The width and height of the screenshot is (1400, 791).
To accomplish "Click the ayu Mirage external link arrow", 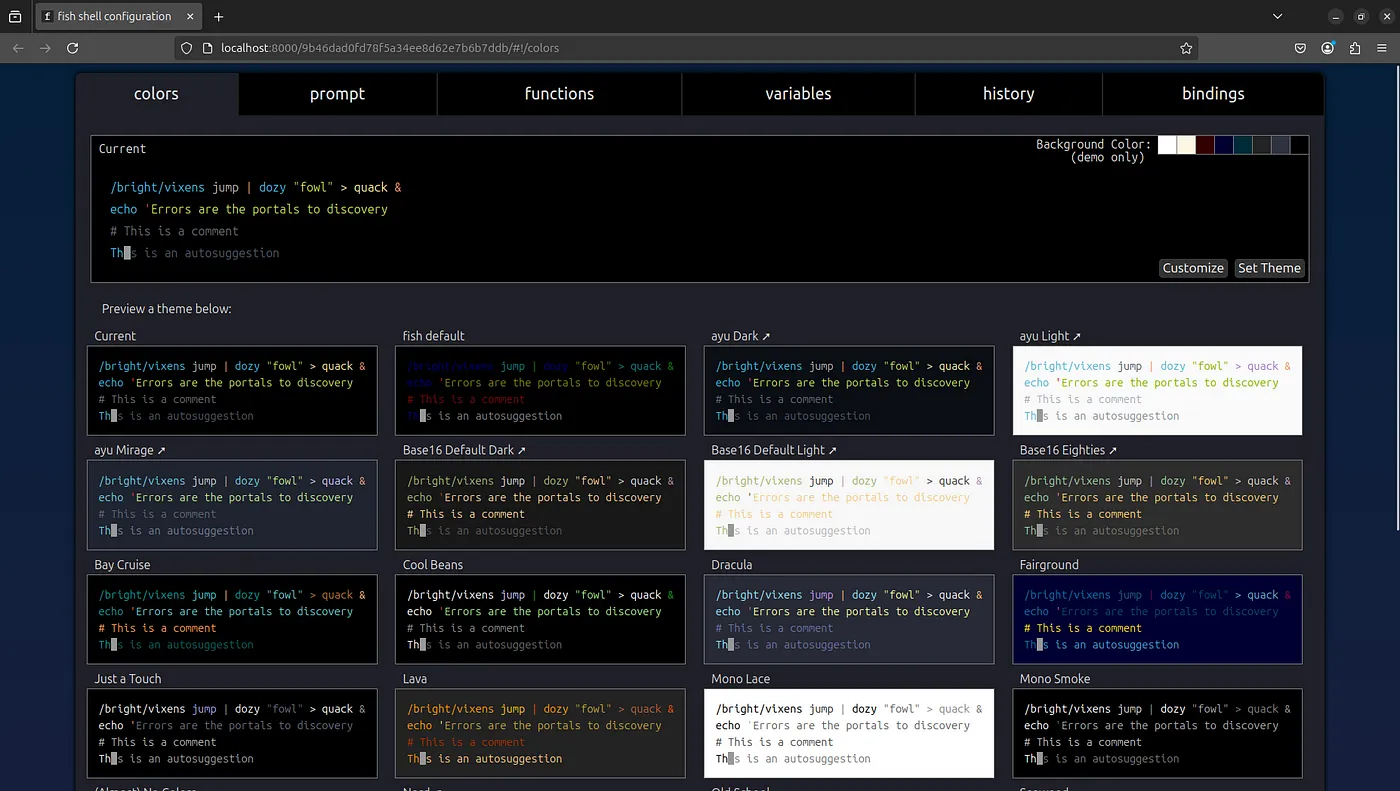I will tap(161, 451).
